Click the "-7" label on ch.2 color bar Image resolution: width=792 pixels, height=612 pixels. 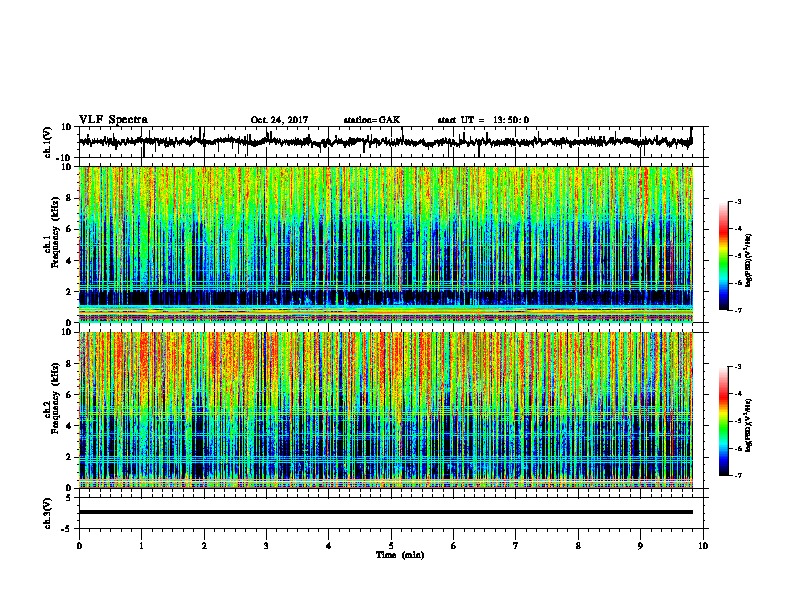click(x=737, y=476)
